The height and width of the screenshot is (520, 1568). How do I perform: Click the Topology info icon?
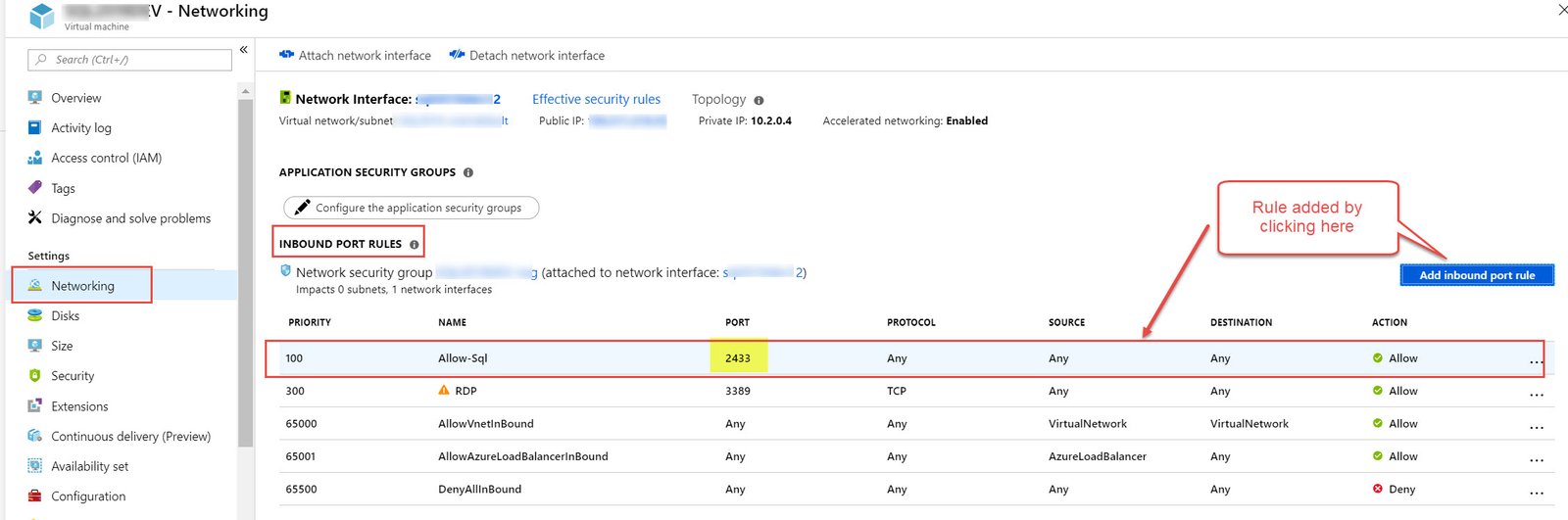759,100
